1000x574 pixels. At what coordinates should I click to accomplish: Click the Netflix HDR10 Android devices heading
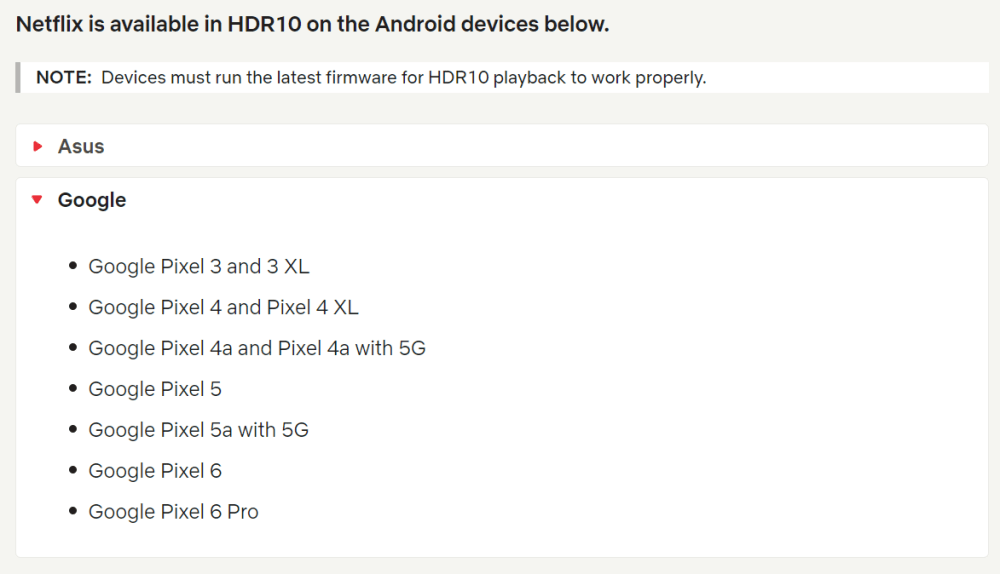point(313,24)
